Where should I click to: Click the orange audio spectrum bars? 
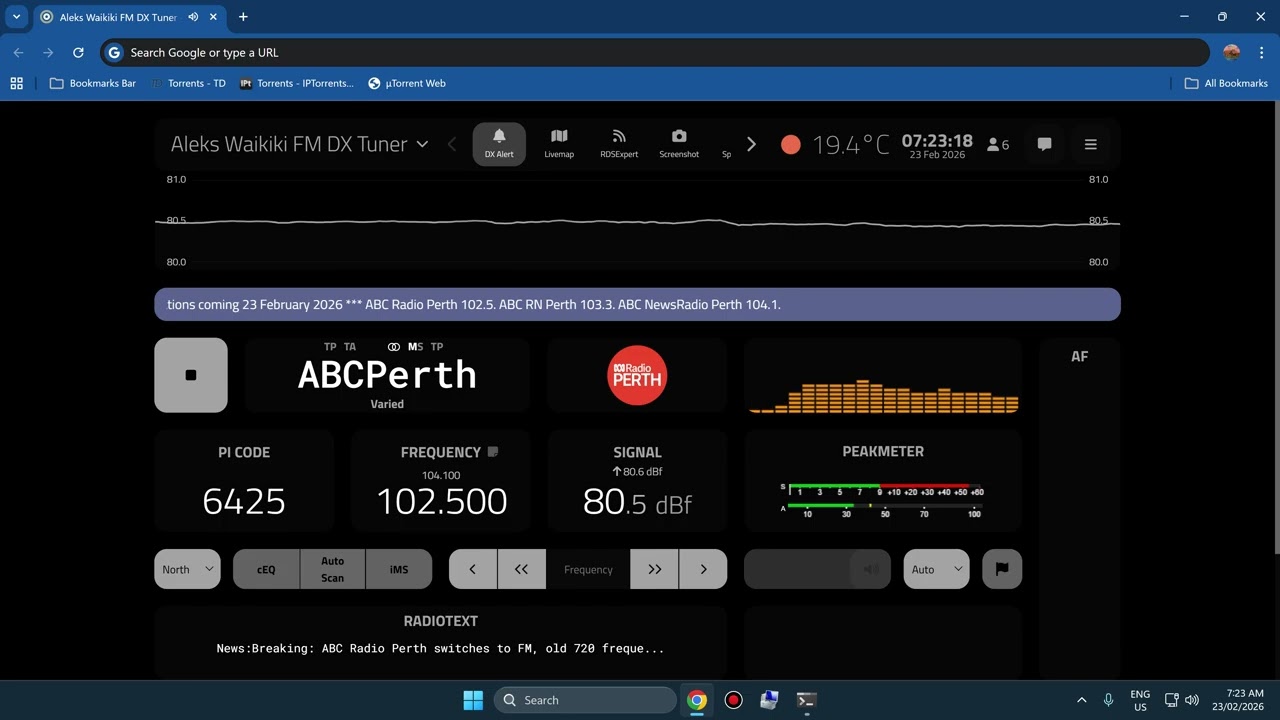point(884,396)
